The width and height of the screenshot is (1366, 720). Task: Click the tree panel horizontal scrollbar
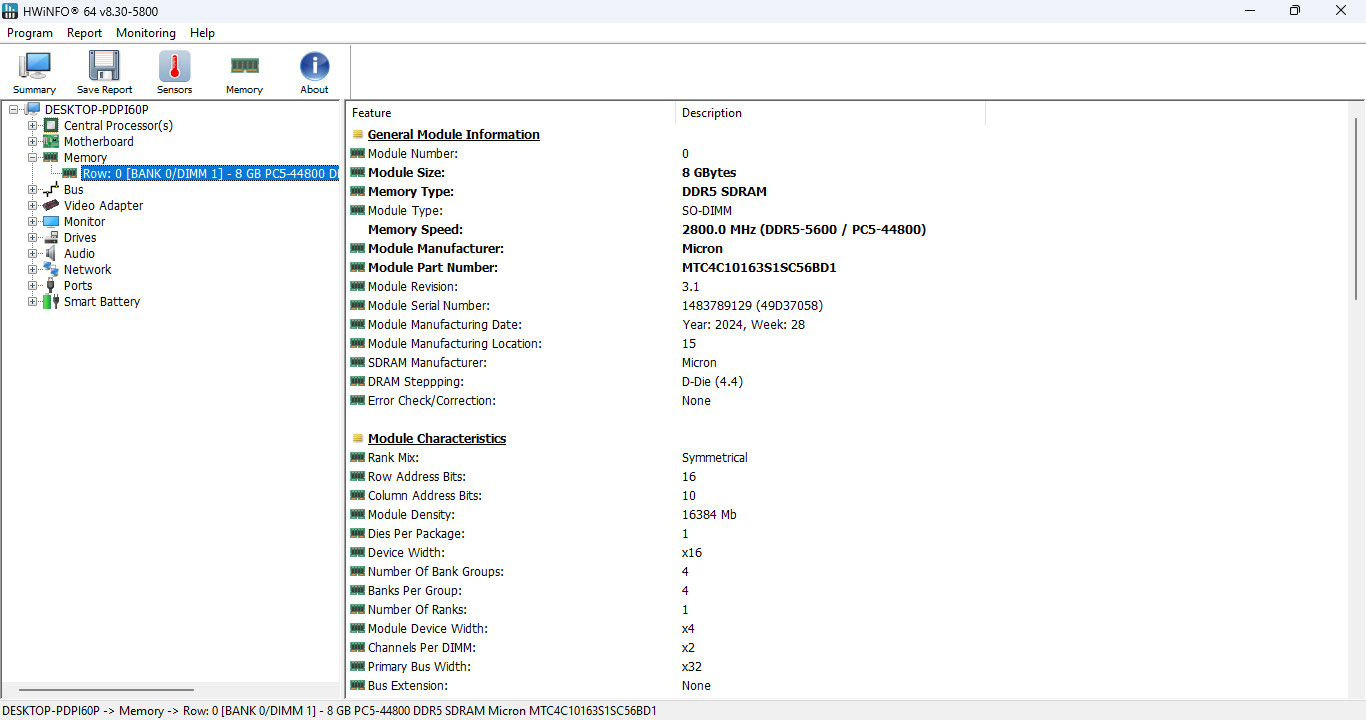106,689
